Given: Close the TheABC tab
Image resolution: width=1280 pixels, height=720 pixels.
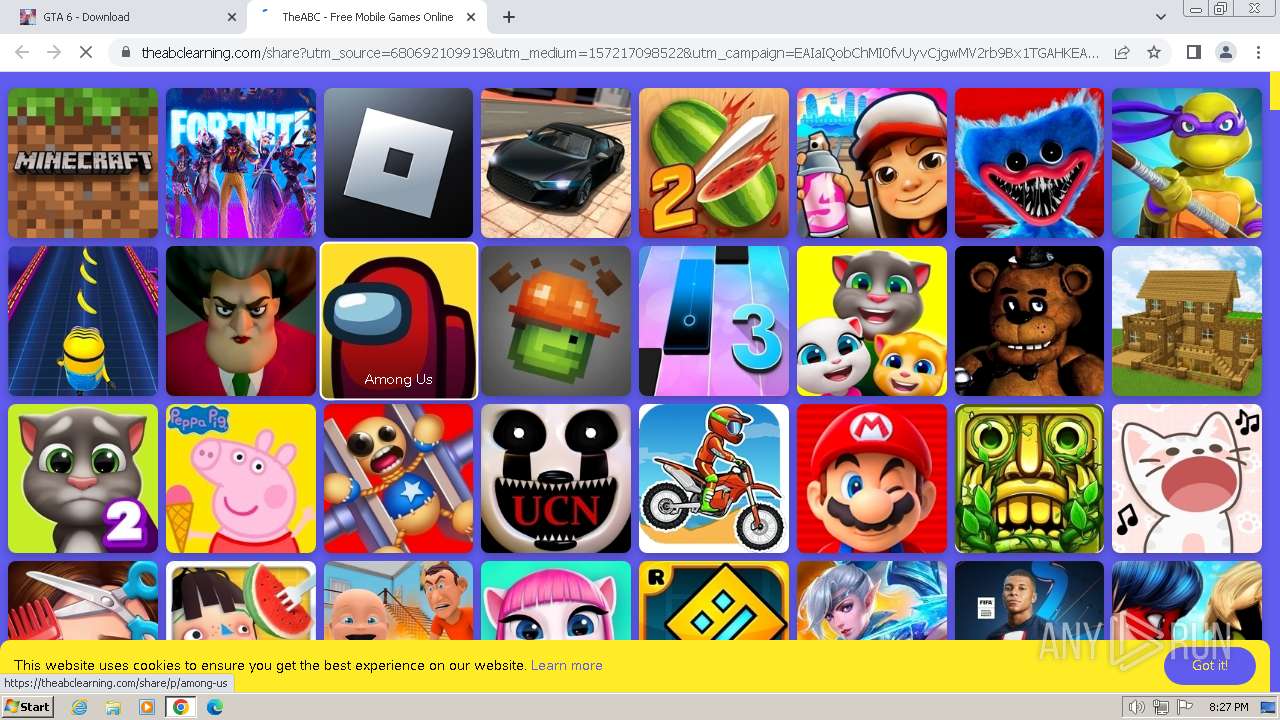Looking at the screenshot, I should point(472,17).
